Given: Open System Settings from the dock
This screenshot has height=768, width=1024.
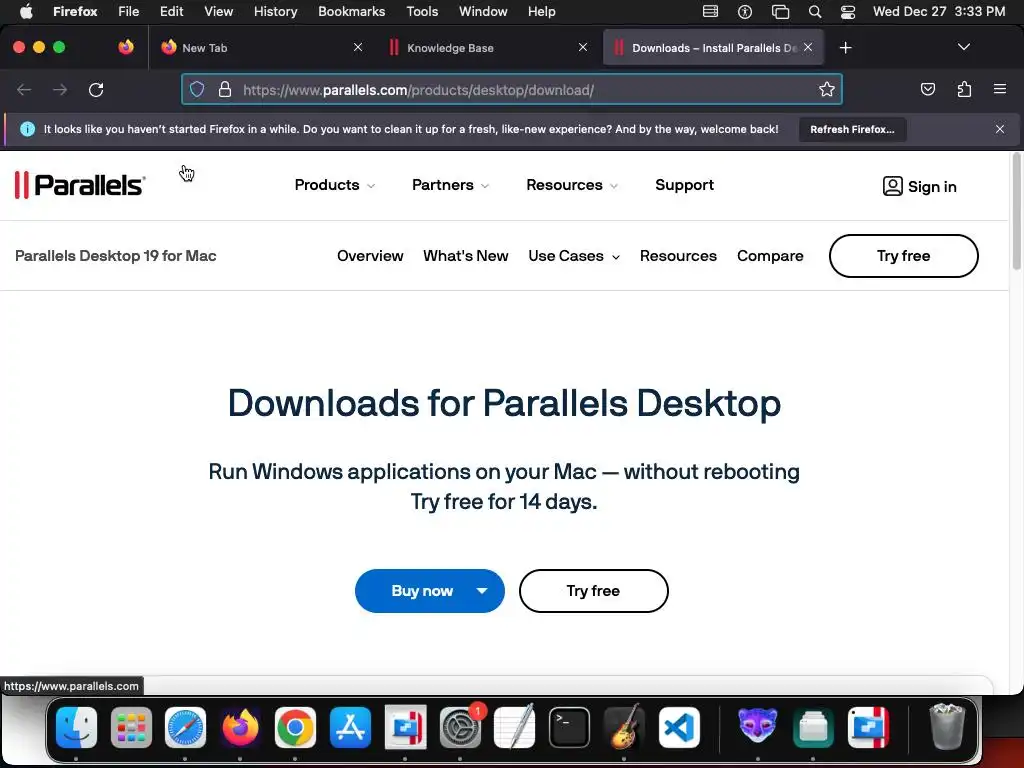Looking at the screenshot, I should coord(460,728).
